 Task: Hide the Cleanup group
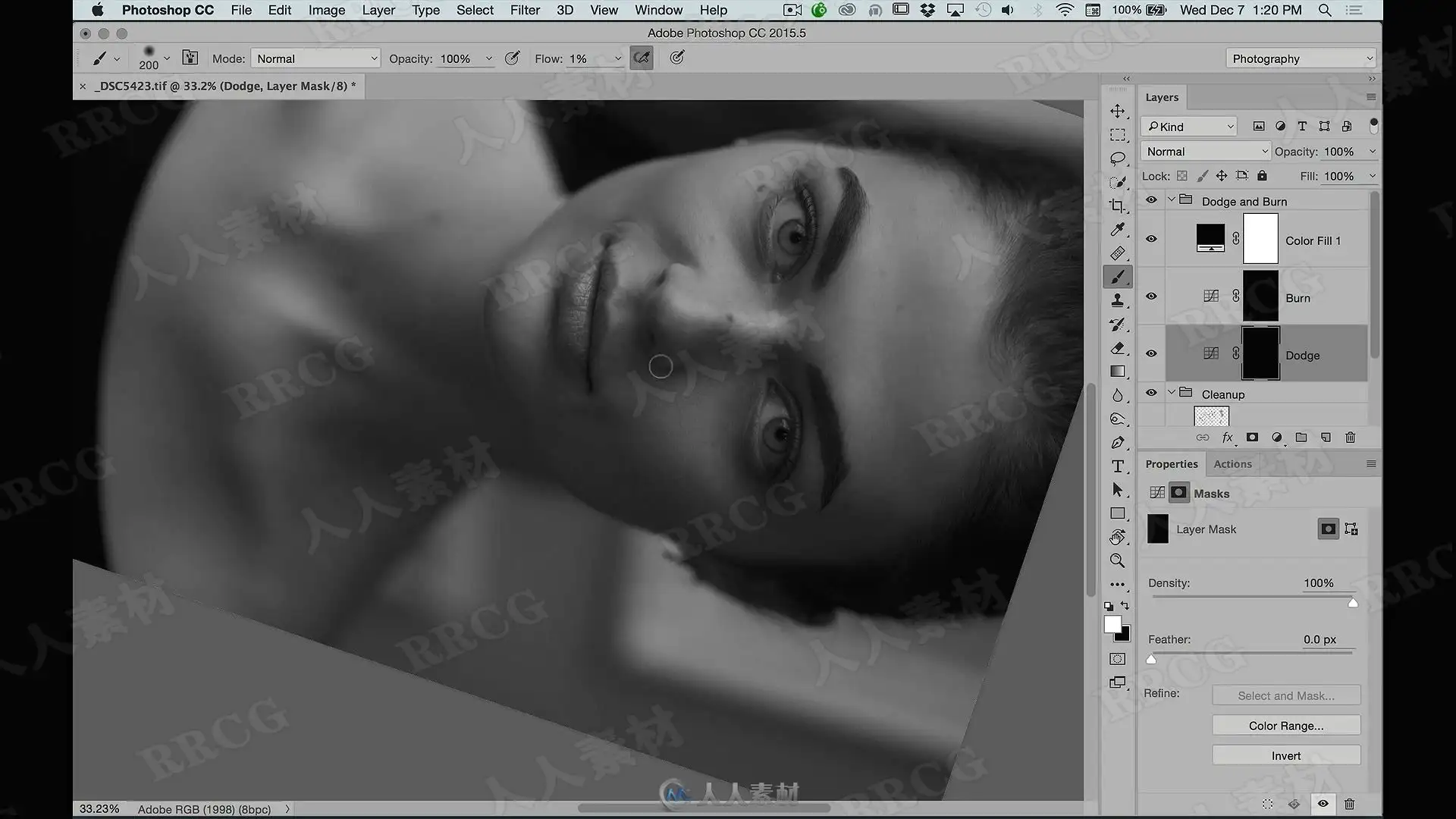(x=1151, y=393)
